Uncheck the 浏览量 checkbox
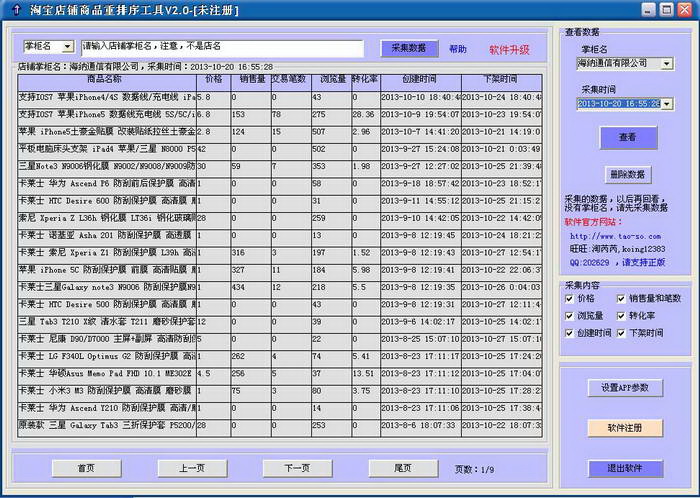Screen dimensions: 700x498 point(569,316)
